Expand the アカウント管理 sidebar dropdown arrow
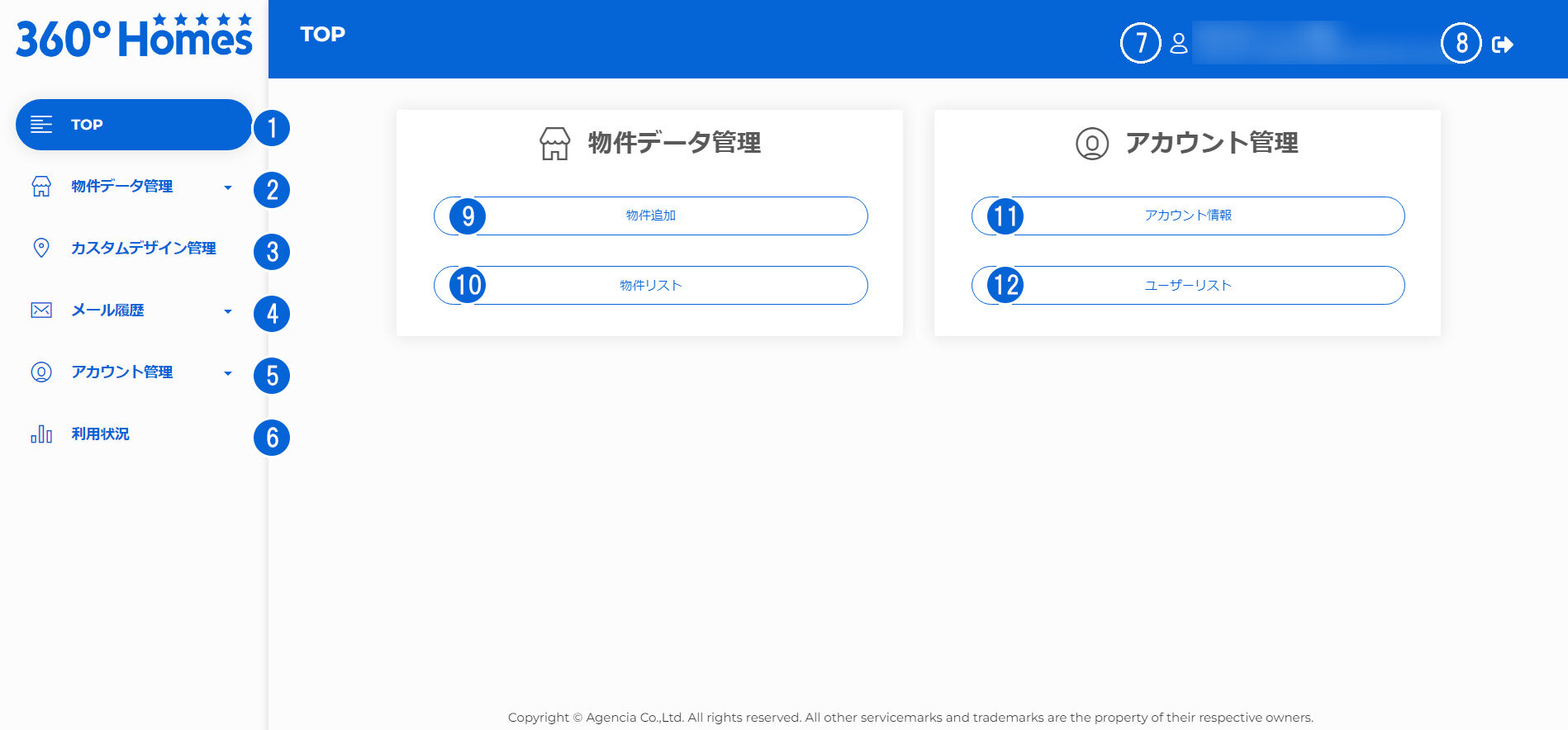Screen dimensions: 1568x730 [228, 373]
